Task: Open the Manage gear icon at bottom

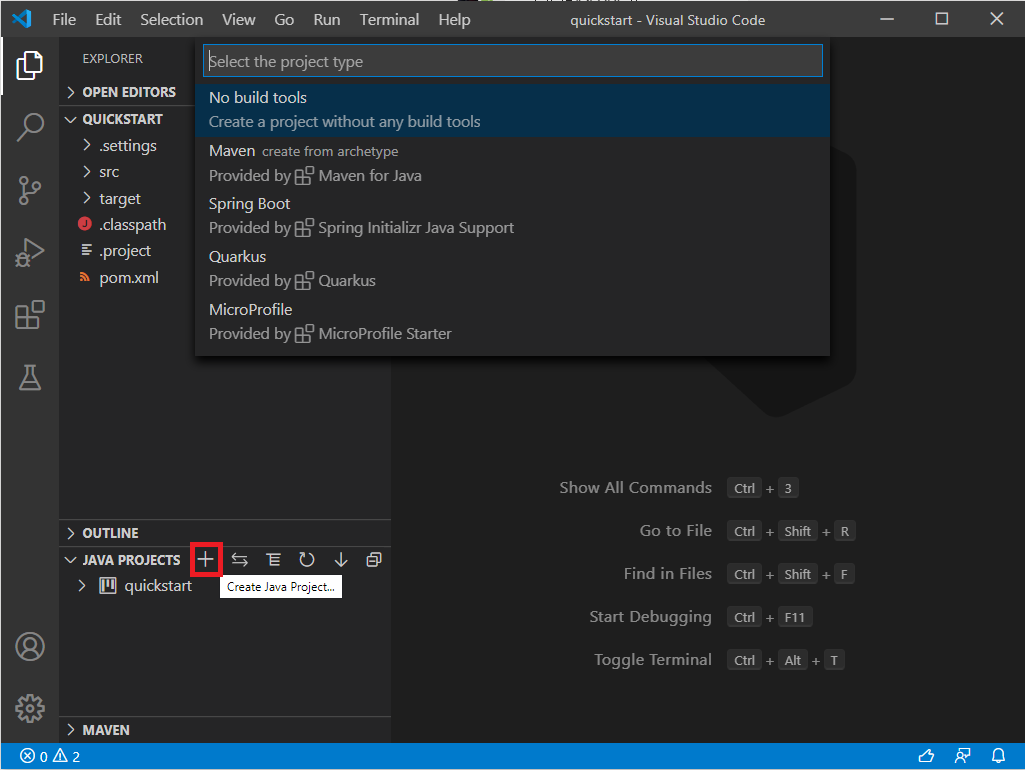Action: point(30,708)
